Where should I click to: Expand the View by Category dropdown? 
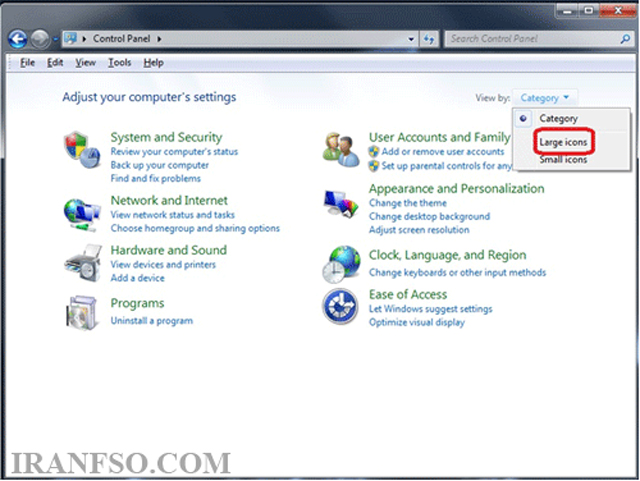click(544, 98)
